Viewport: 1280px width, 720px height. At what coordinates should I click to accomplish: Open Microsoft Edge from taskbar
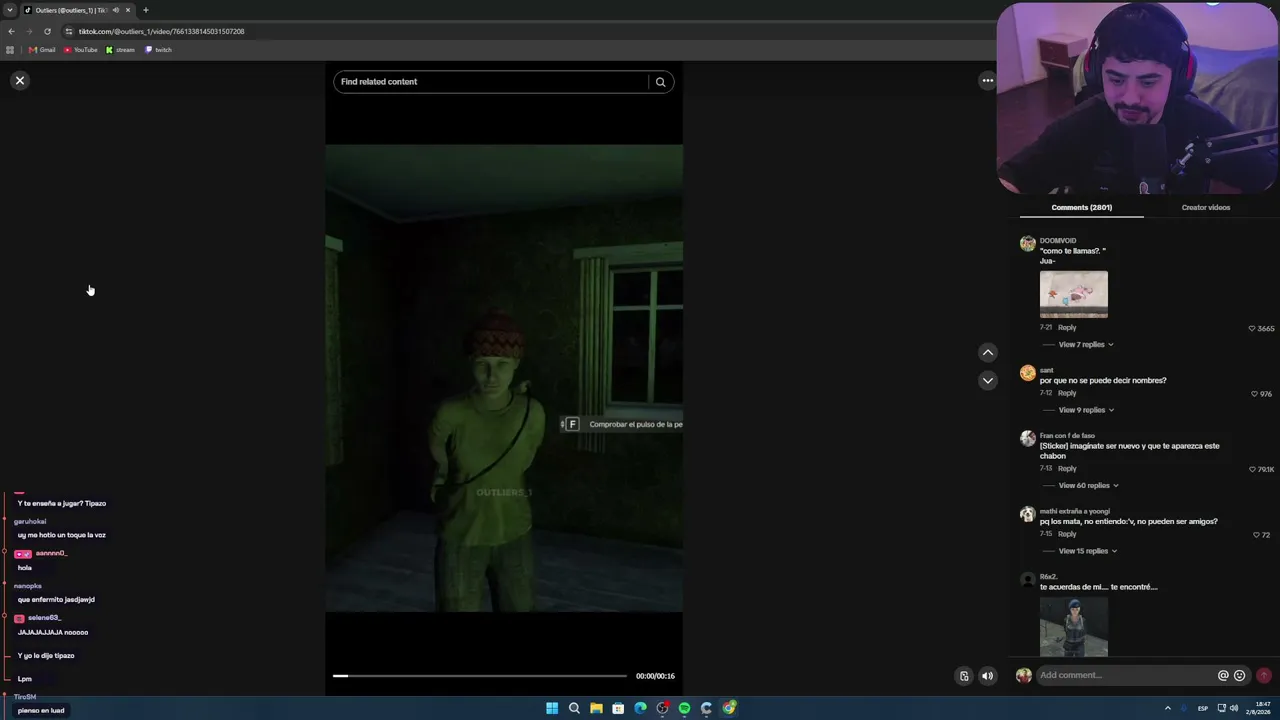coord(640,708)
